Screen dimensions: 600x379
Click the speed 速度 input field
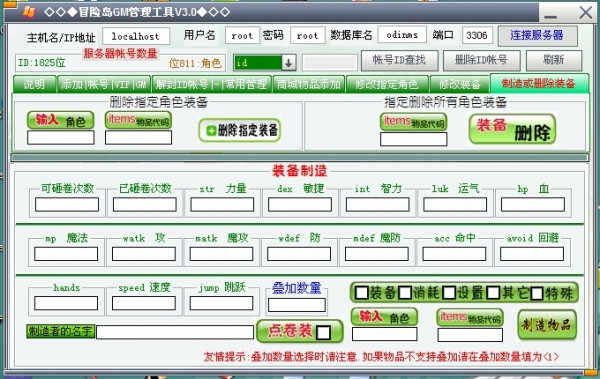144,303
